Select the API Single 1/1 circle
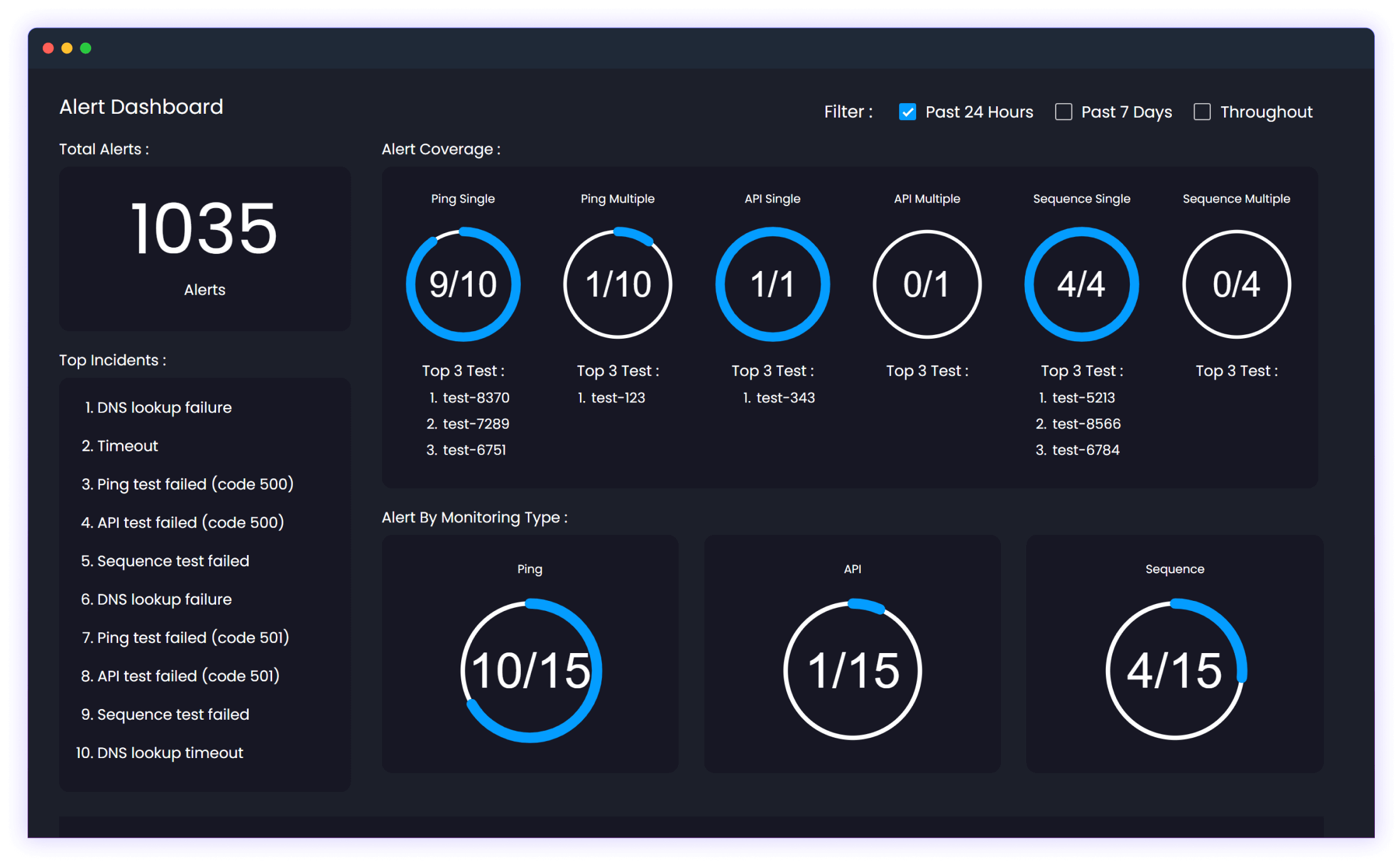1400x863 pixels. tap(772, 284)
